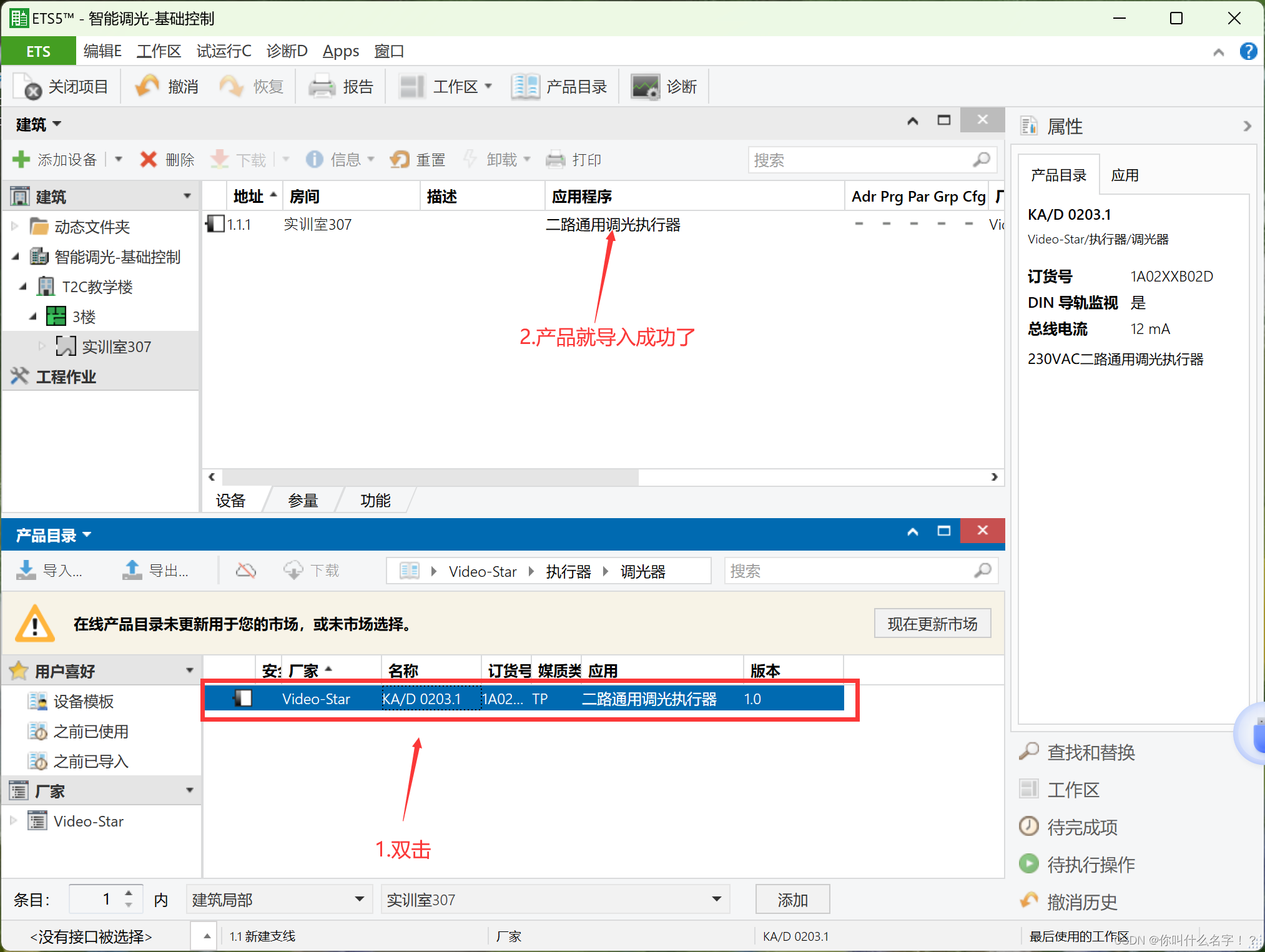Click the Close Project toolbar icon
This screenshot has width=1265, height=952.
[x=27, y=87]
